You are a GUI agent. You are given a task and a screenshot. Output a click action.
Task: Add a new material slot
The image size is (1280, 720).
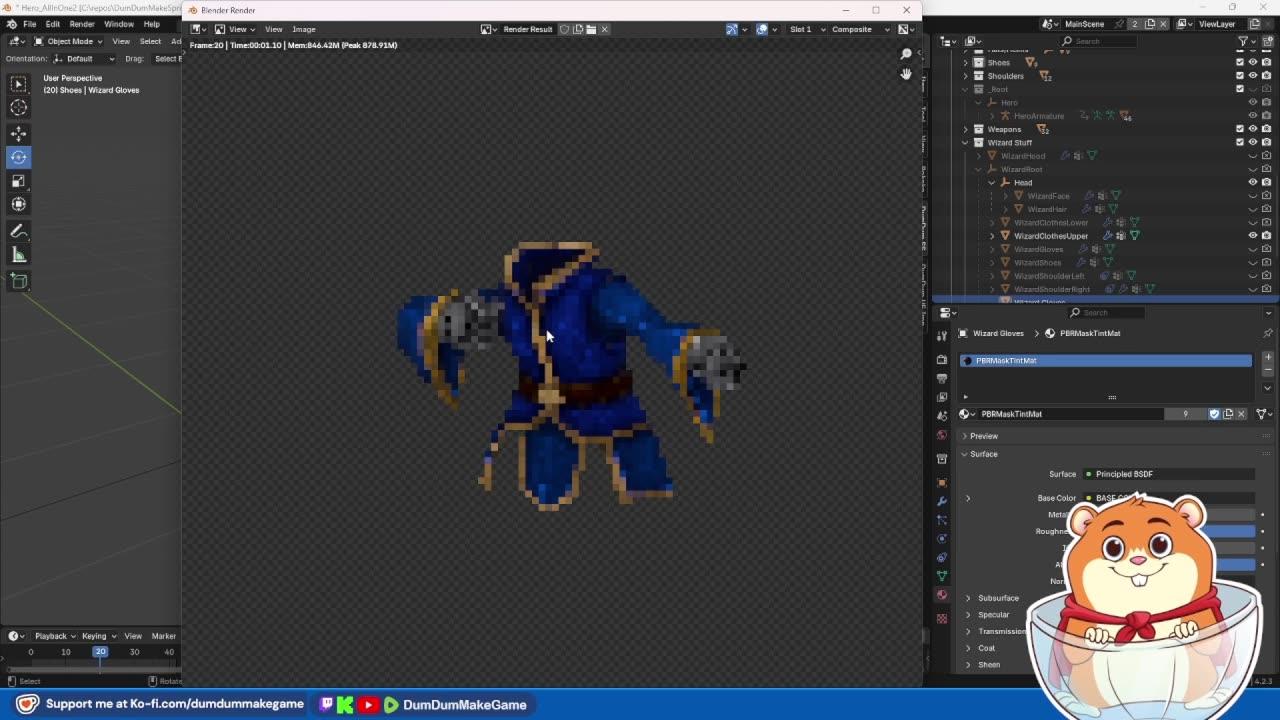coord(1268,357)
